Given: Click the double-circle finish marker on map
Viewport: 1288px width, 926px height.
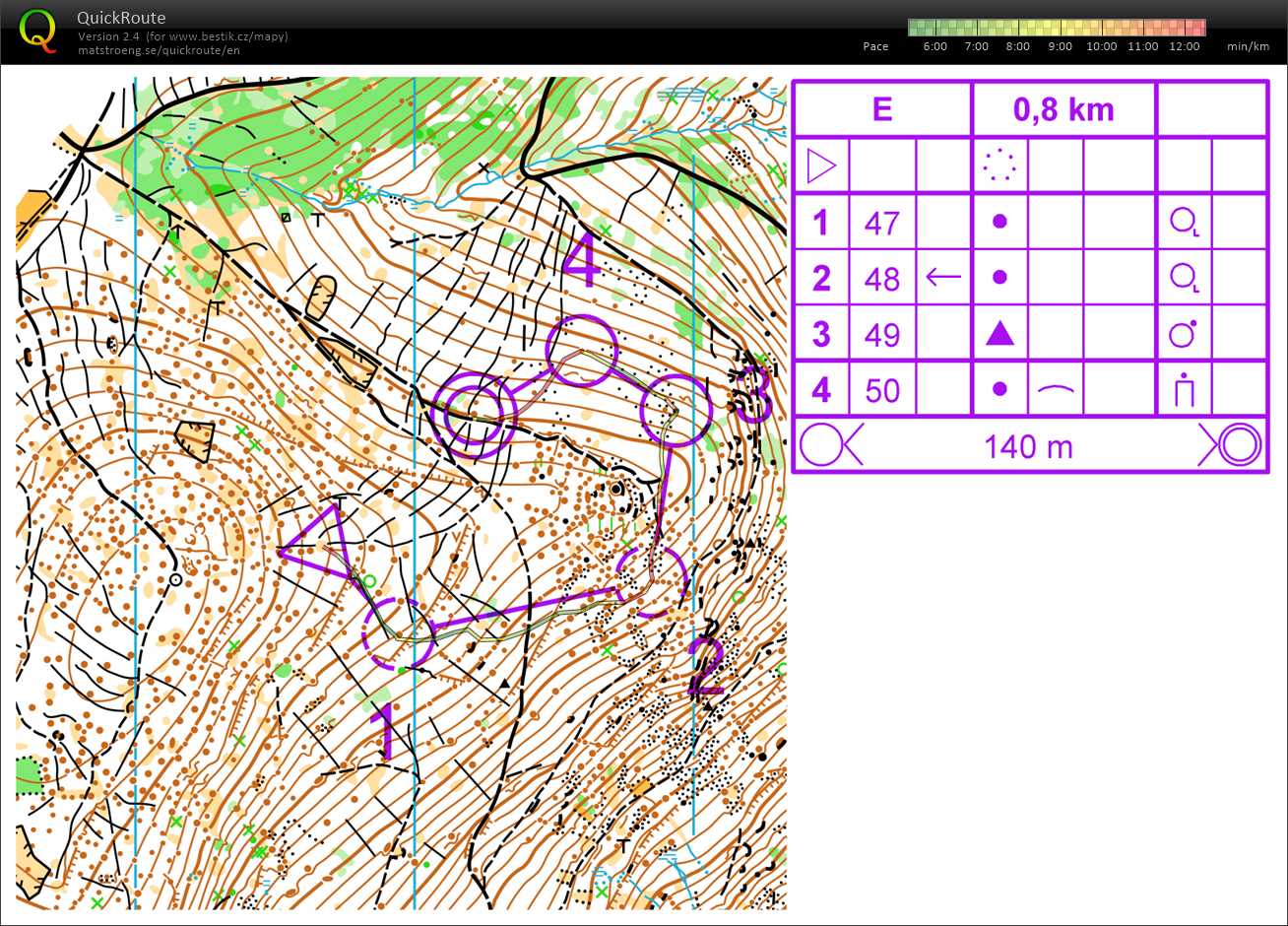Looking at the screenshot, I should point(474,414).
